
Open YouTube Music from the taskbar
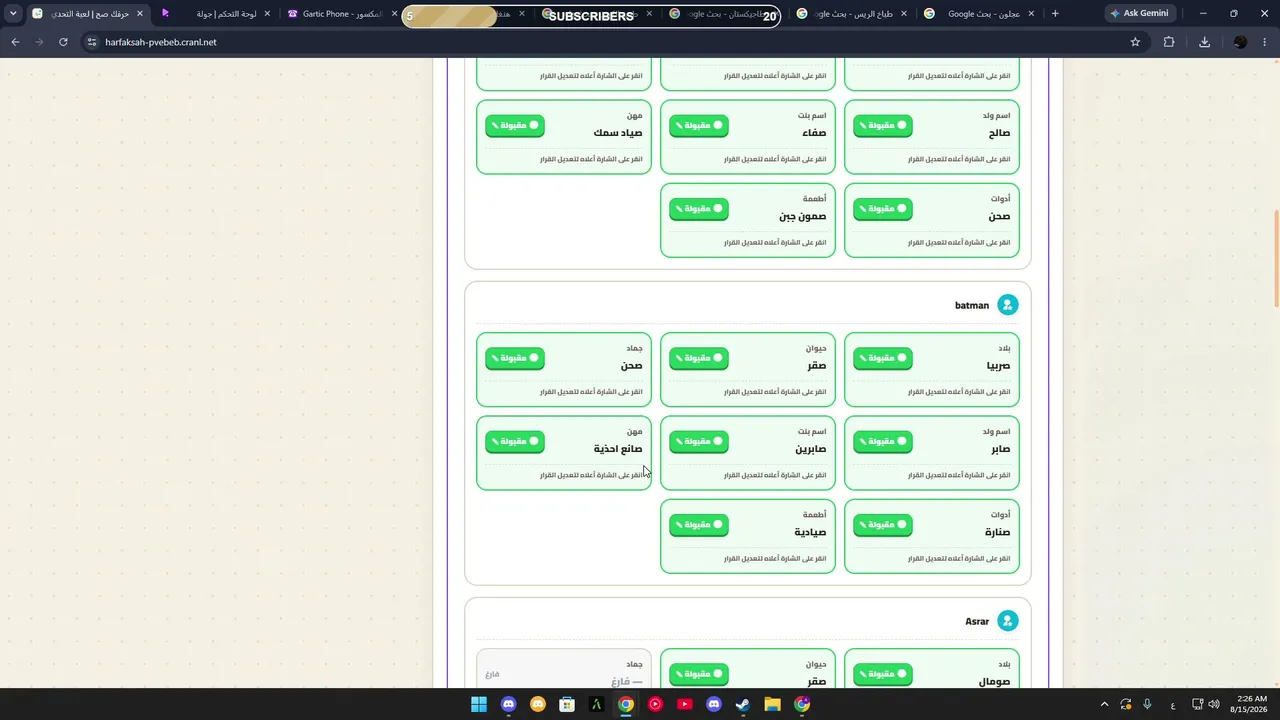click(655, 704)
